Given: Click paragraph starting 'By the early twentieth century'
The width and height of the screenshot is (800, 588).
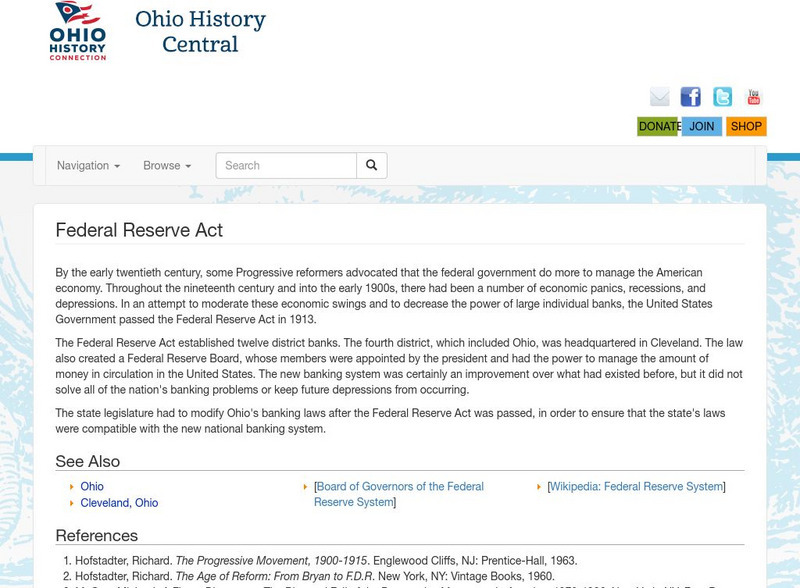Looking at the screenshot, I should click(384, 296).
